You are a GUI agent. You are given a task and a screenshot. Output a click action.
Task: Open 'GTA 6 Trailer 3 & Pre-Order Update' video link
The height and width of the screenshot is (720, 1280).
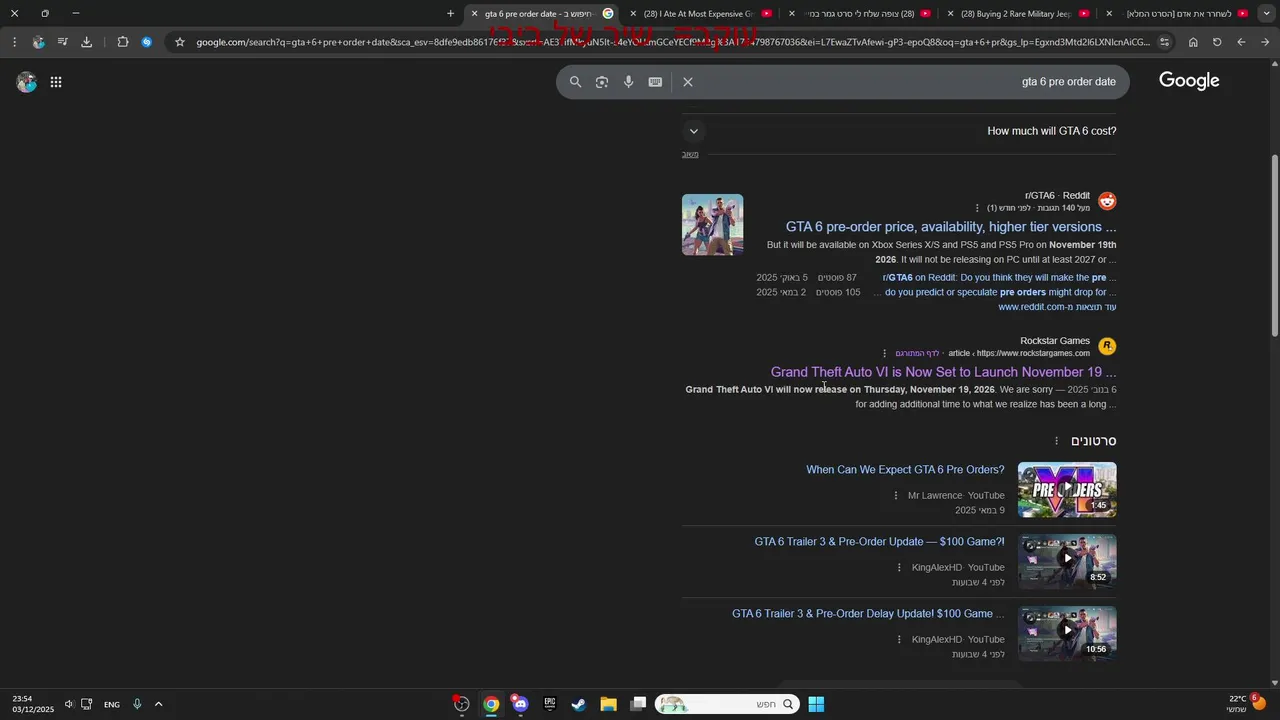click(x=879, y=542)
